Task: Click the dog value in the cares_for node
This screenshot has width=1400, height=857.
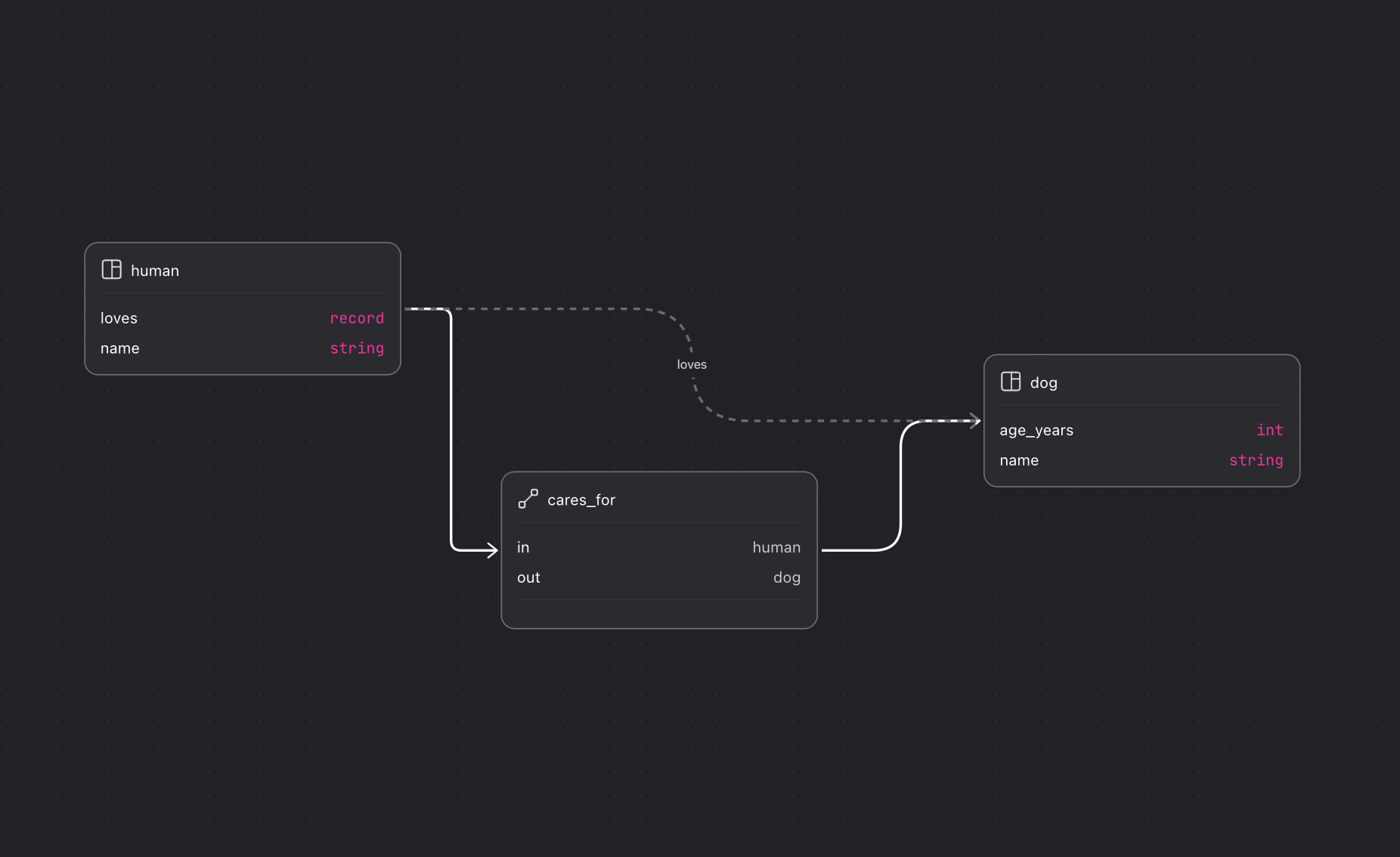Action: tap(786, 577)
